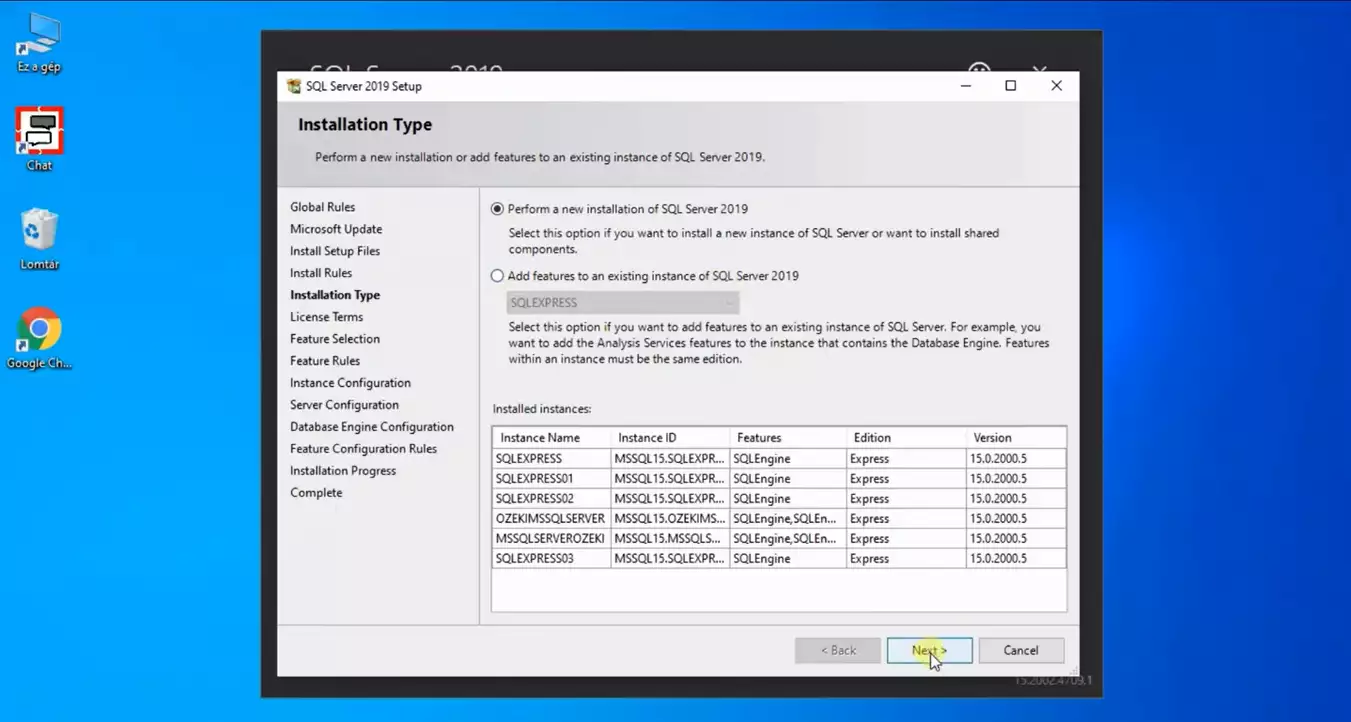Close the SQL Server 2019 Setup window

tap(1056, 86)
